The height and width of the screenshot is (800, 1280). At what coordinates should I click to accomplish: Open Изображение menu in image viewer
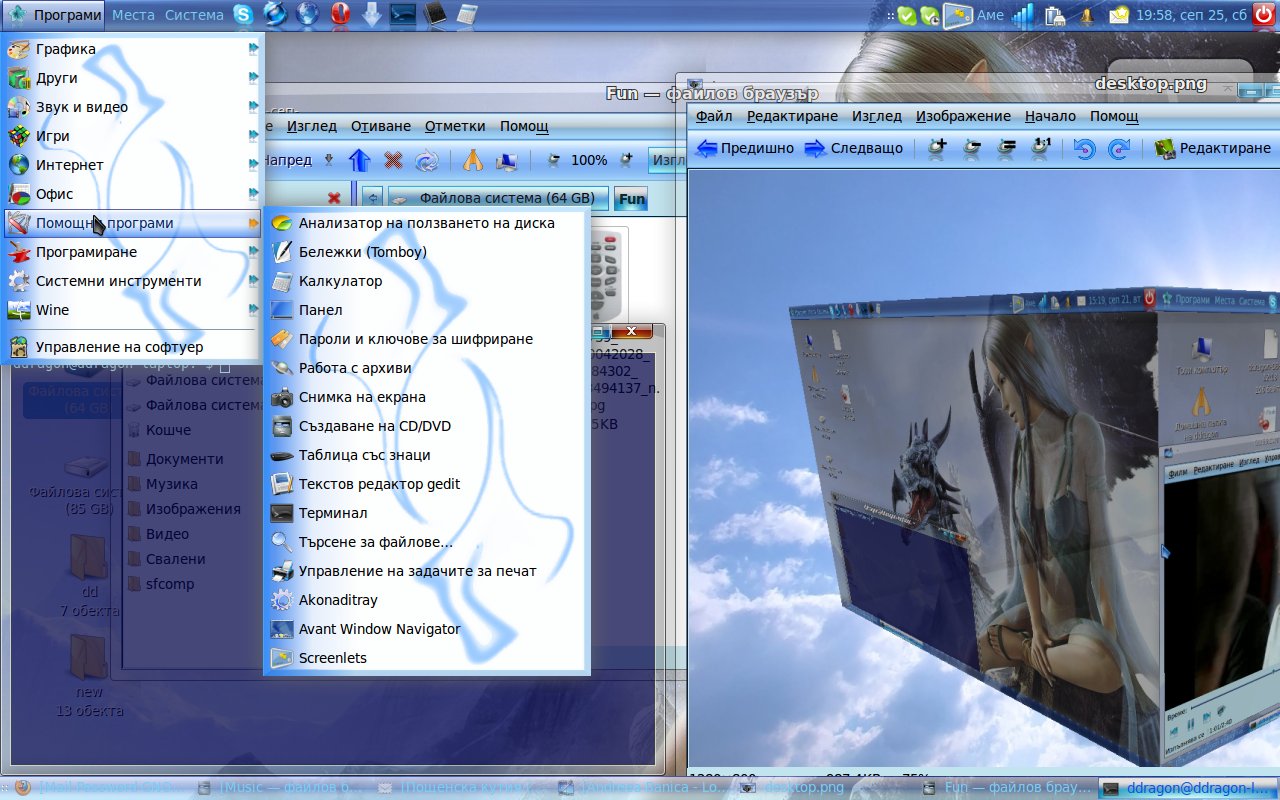pos(963,116)
